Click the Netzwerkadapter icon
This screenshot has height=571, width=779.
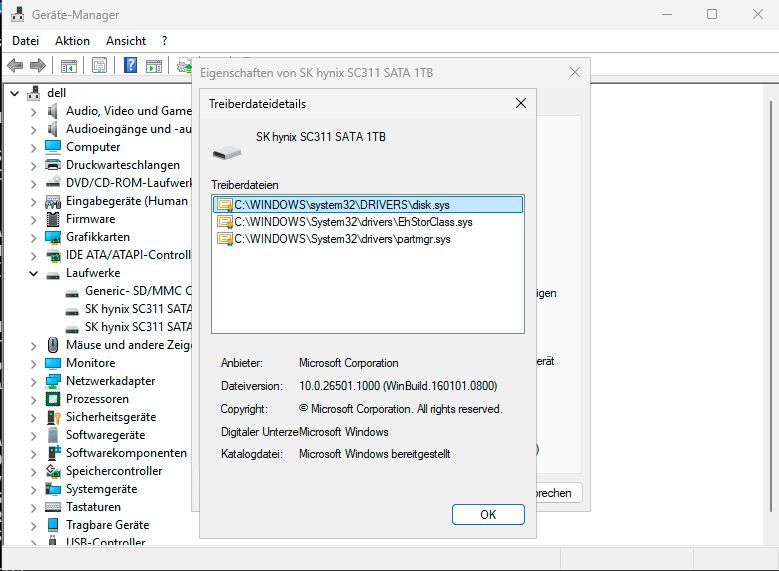53,381
